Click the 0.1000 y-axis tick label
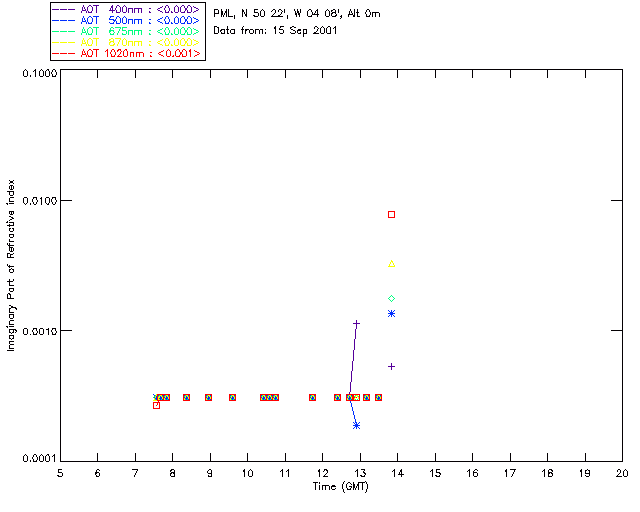This screenshot has height=512, width=640. pos(39,73)
